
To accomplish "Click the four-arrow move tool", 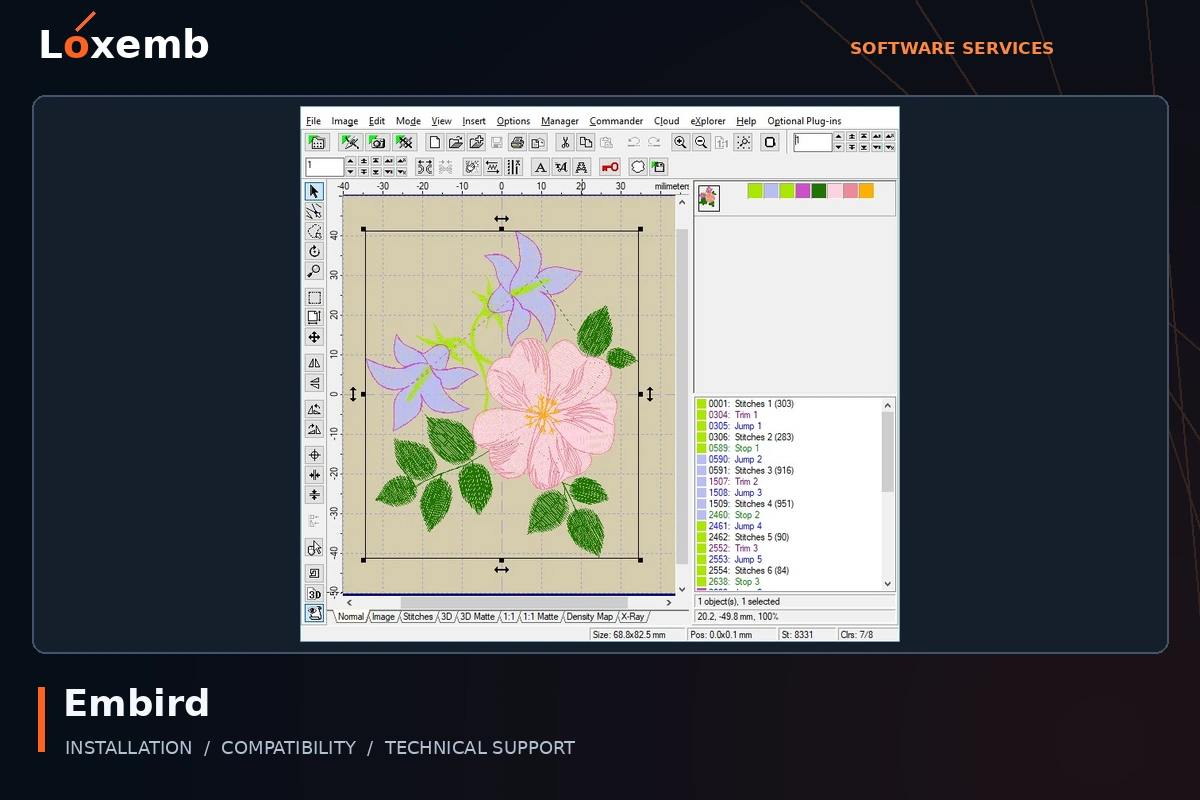I will click(x=314, y=337).
